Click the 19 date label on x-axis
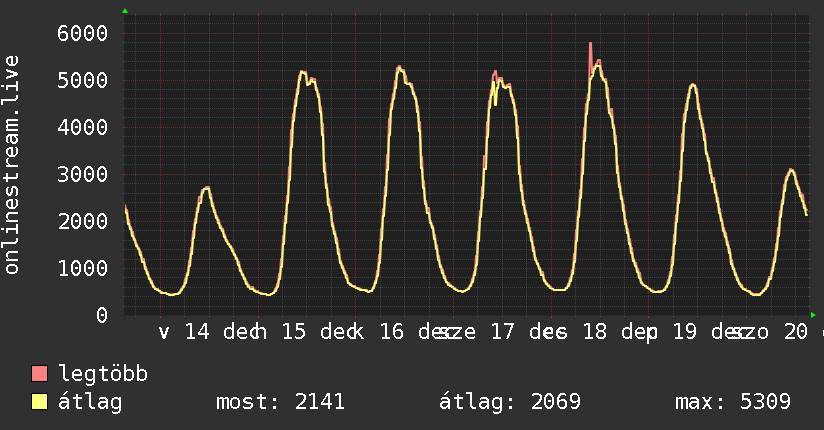This screenshot has height=430, width=824. [x=685, y=332]
